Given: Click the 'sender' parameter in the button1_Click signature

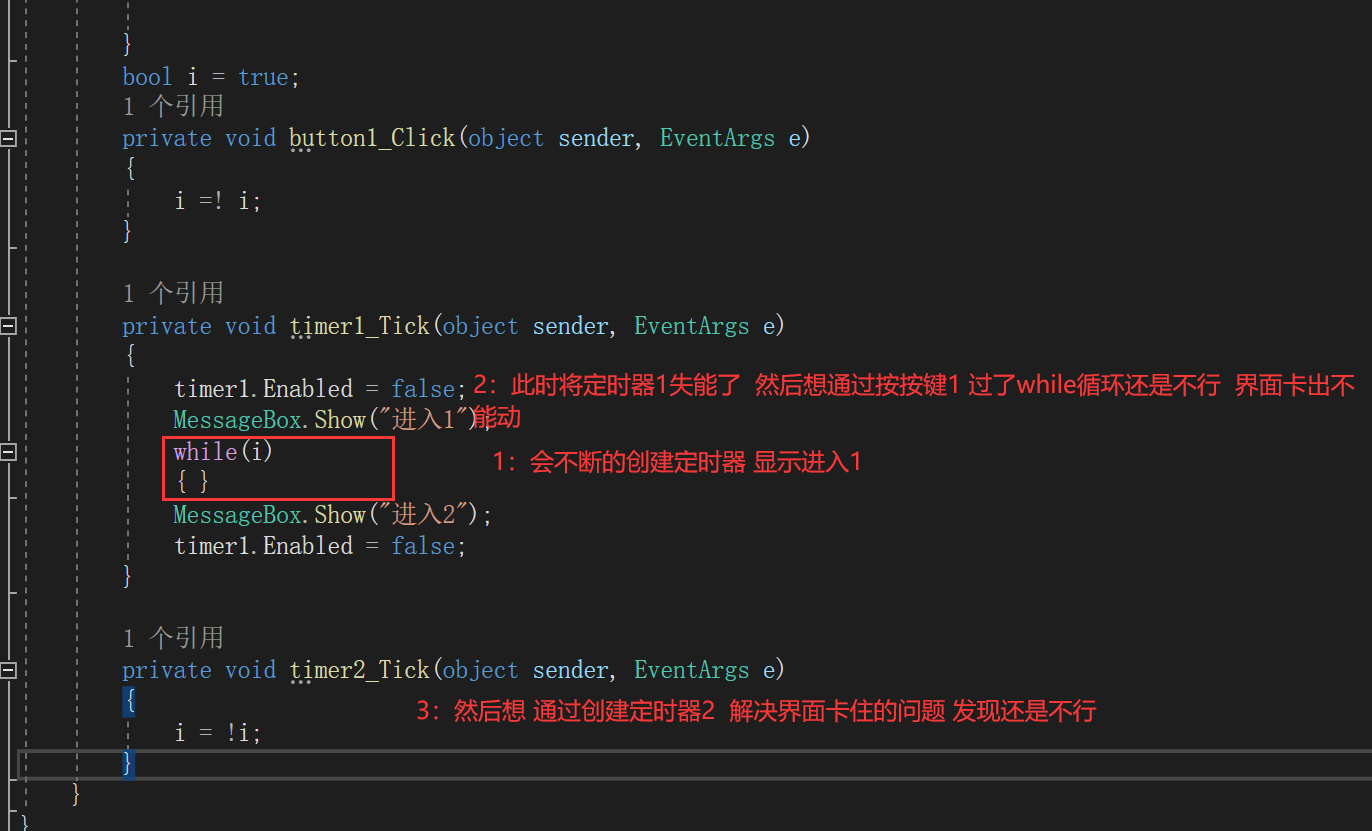Looking at the screenshot, I should pyautogui.click(x=596, y=138).
